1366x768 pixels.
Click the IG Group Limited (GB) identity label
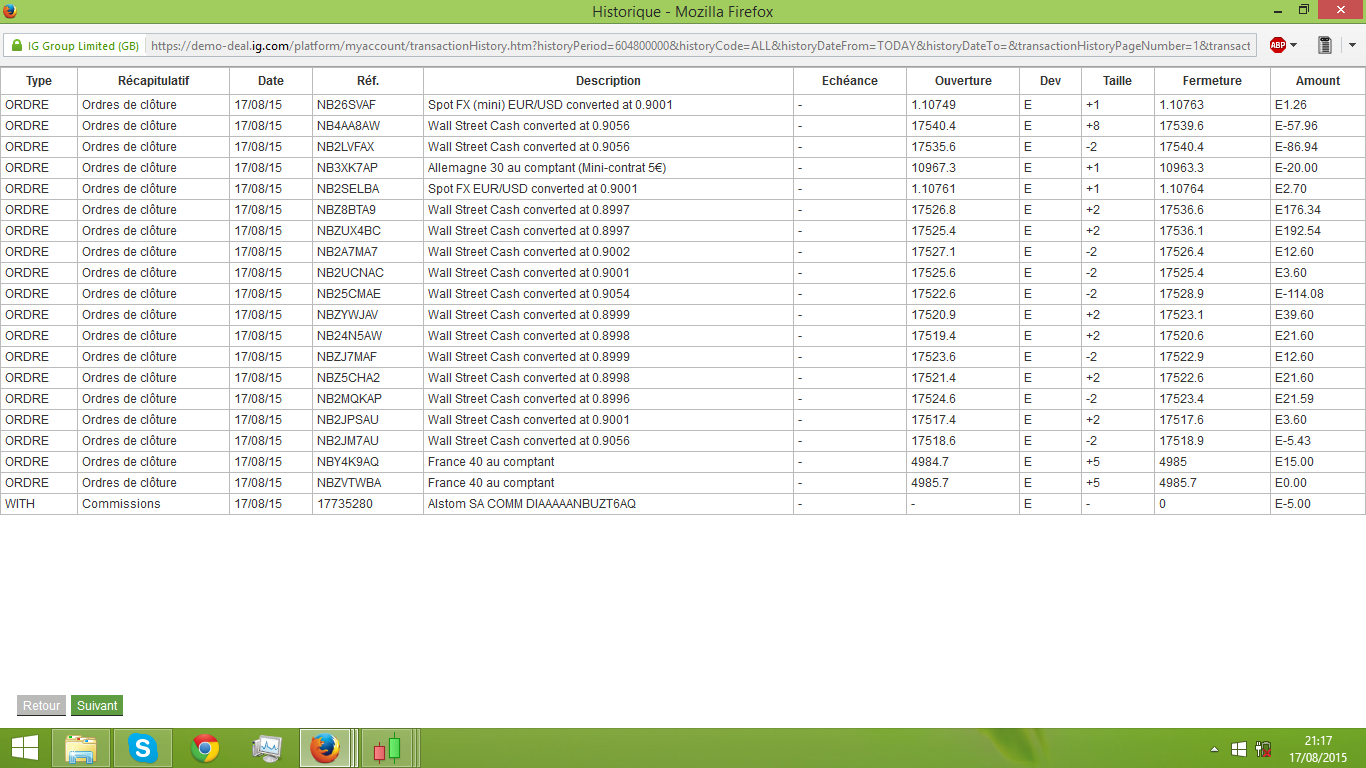click(x=83, y=46)
